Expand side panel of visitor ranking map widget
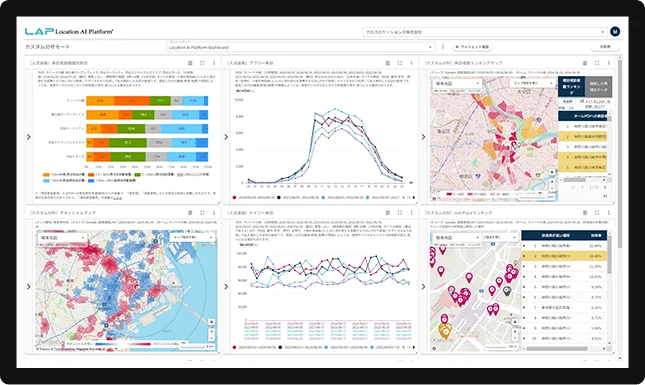 click(423, 137)
